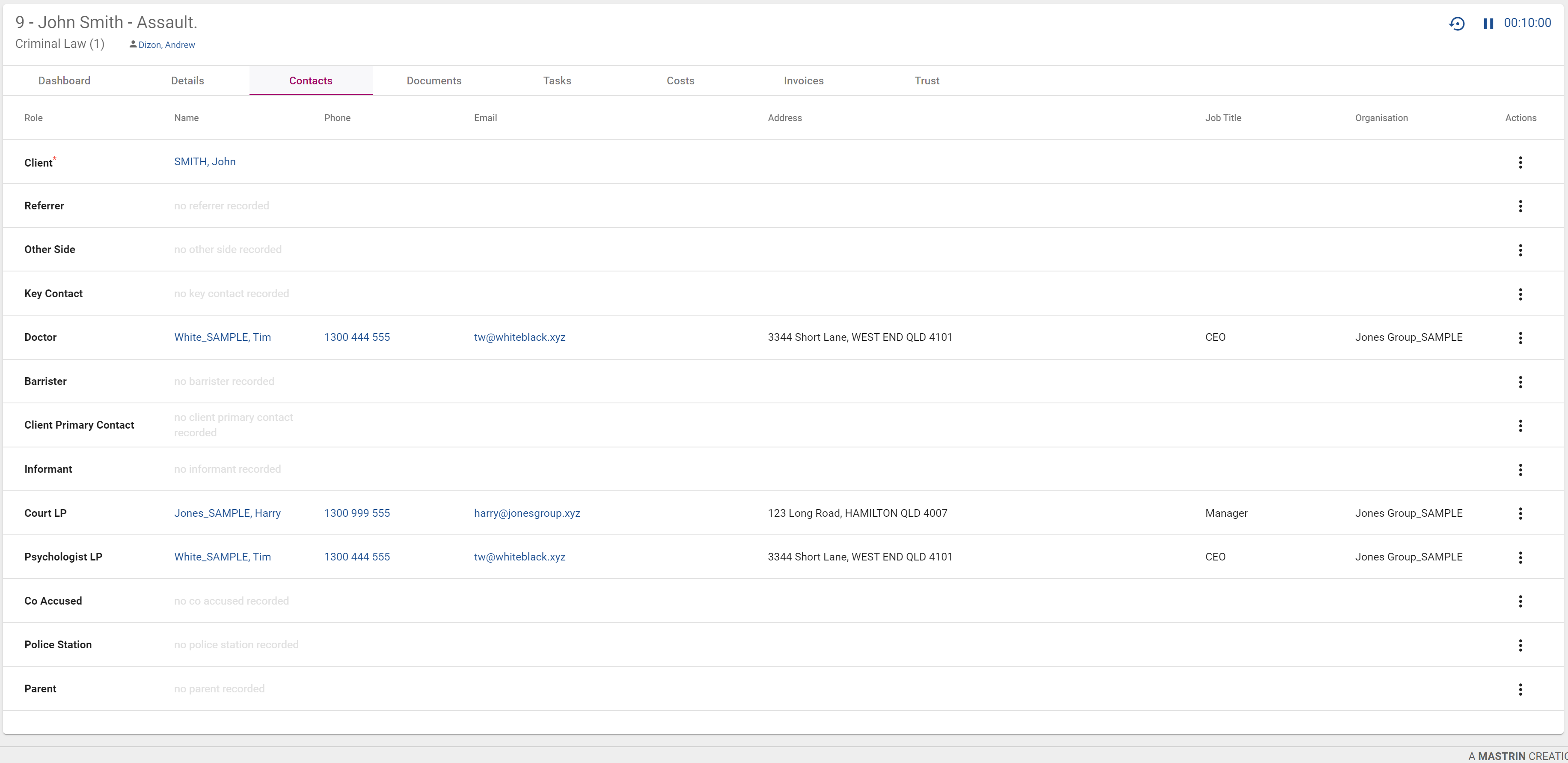Open the actions menu on the Referrer row

pyautogui.click(x=1520, y=206)
